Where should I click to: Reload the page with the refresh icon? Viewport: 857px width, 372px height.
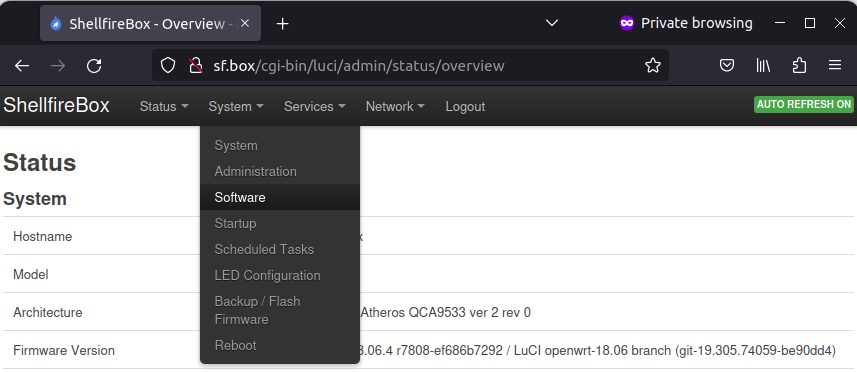94,66
